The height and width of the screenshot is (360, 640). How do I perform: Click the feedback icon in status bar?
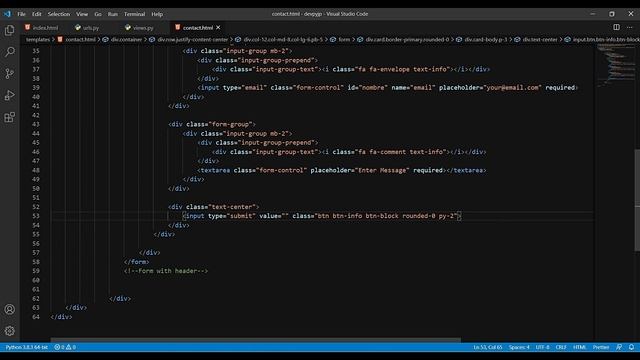click(x=619, y=347)
